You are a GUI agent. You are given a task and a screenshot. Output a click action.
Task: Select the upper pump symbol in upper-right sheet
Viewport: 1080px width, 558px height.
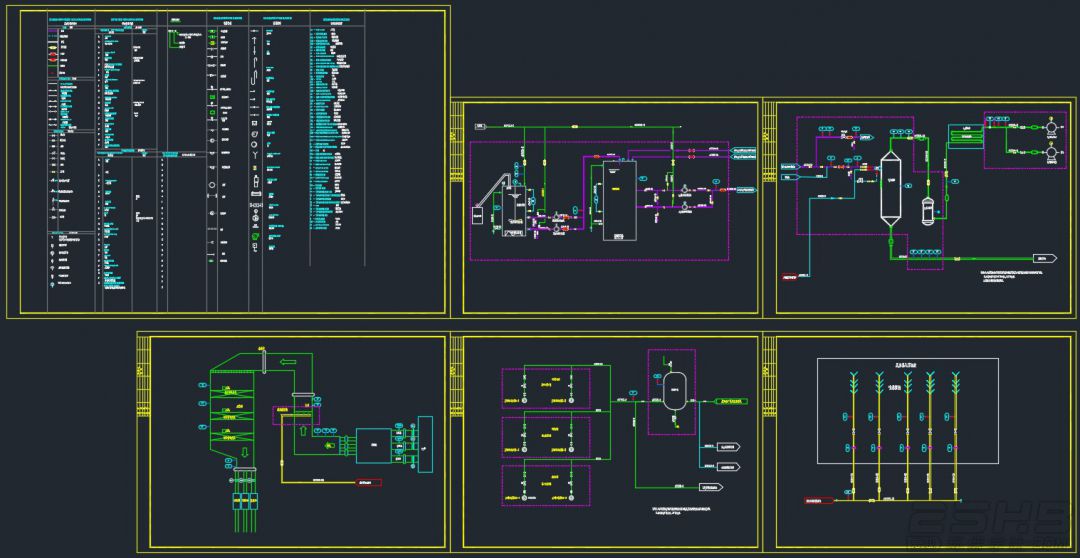point(1051,127)
